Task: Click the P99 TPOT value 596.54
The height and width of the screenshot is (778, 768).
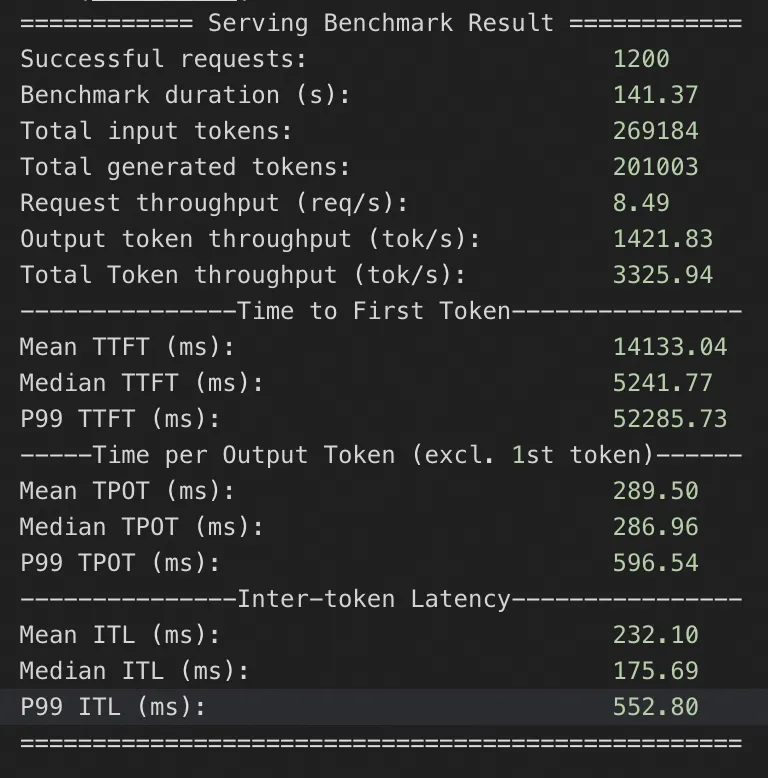Action: [x=655, y=563]
